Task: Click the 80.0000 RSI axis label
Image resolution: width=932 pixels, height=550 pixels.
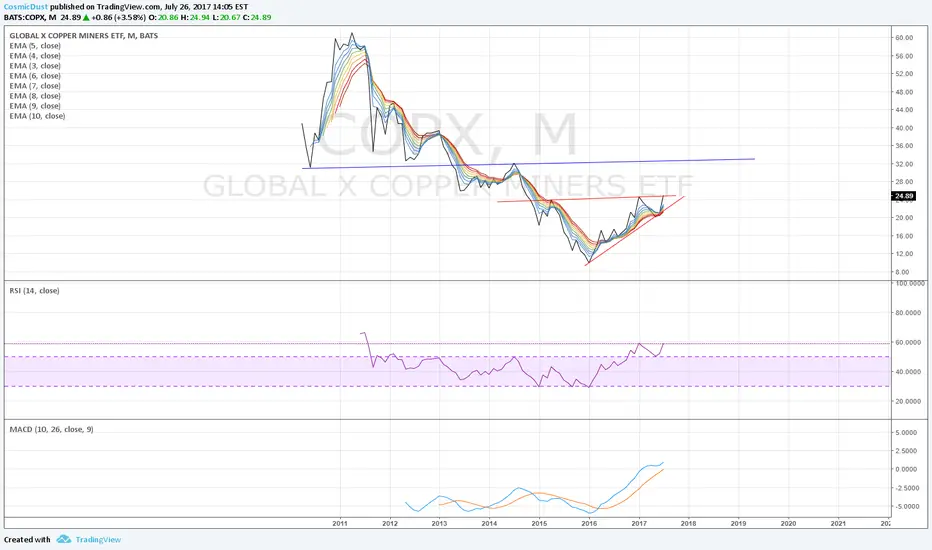Action: pos(909,313)
